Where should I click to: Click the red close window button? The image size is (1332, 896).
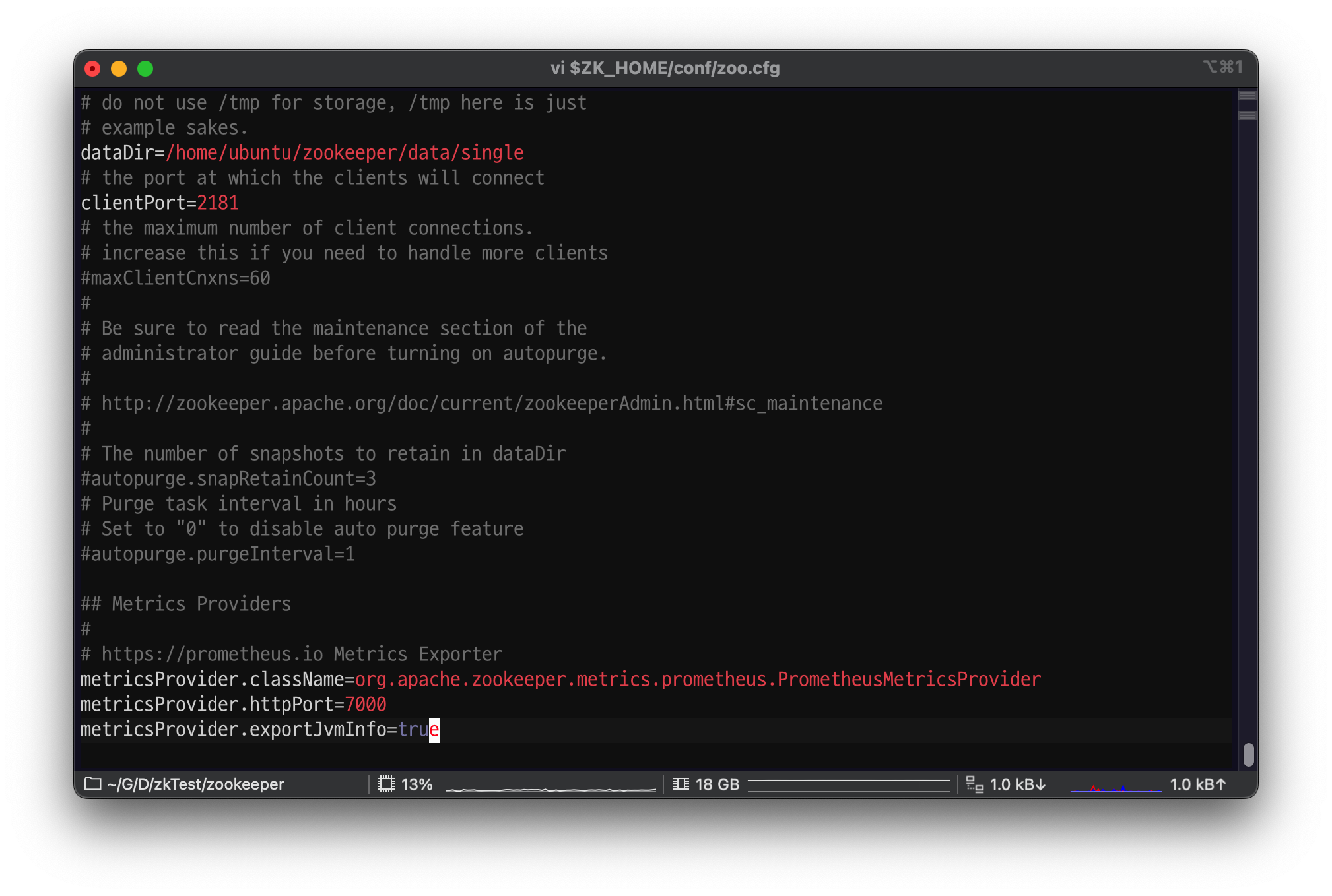92,69
